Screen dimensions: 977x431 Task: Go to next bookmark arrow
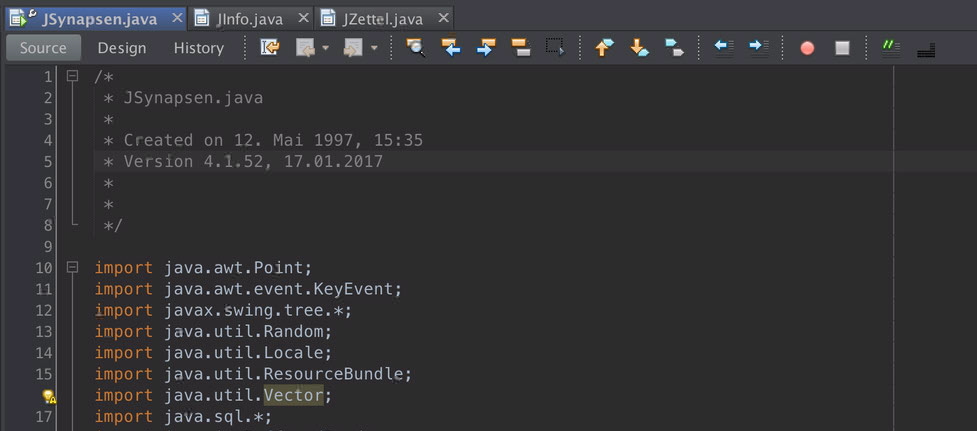[639, 48]
